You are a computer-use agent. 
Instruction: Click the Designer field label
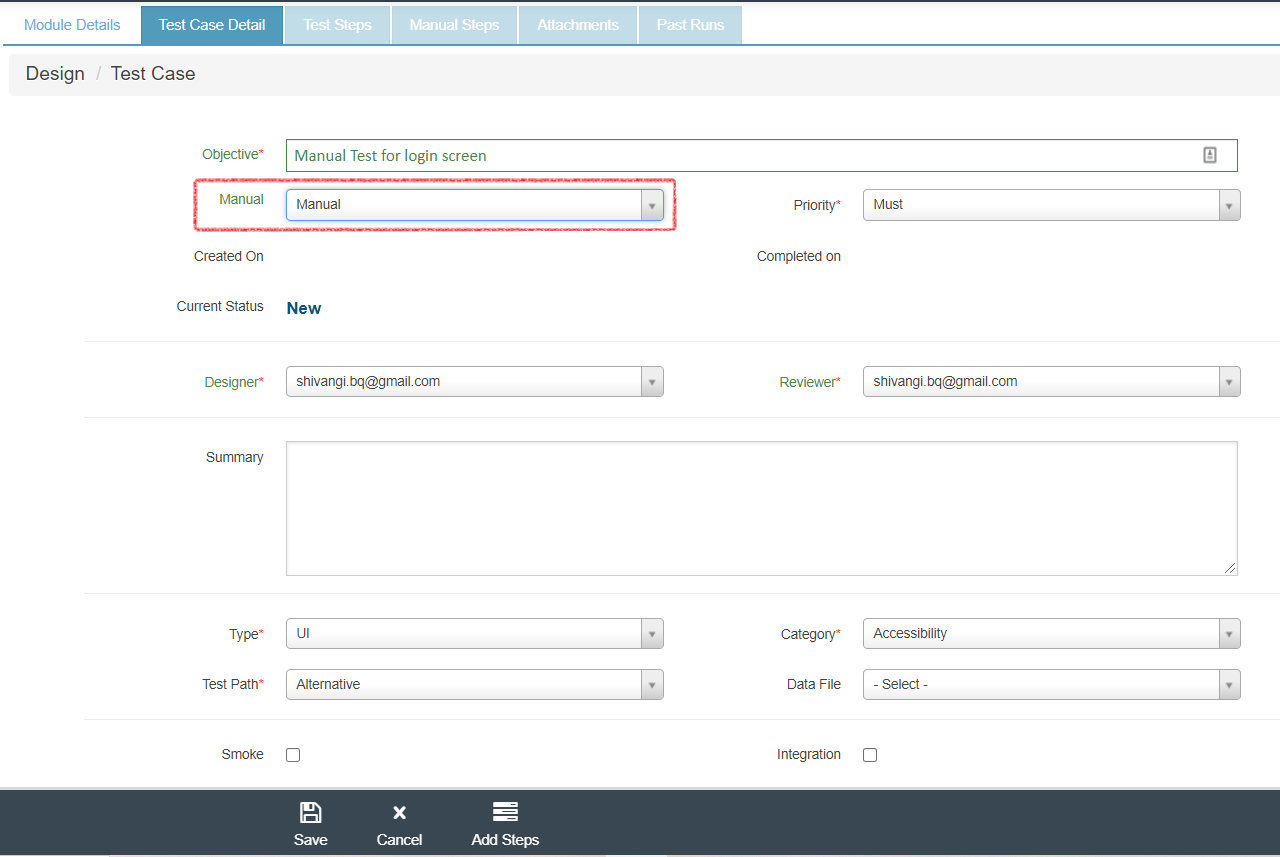tap(234, 382)
